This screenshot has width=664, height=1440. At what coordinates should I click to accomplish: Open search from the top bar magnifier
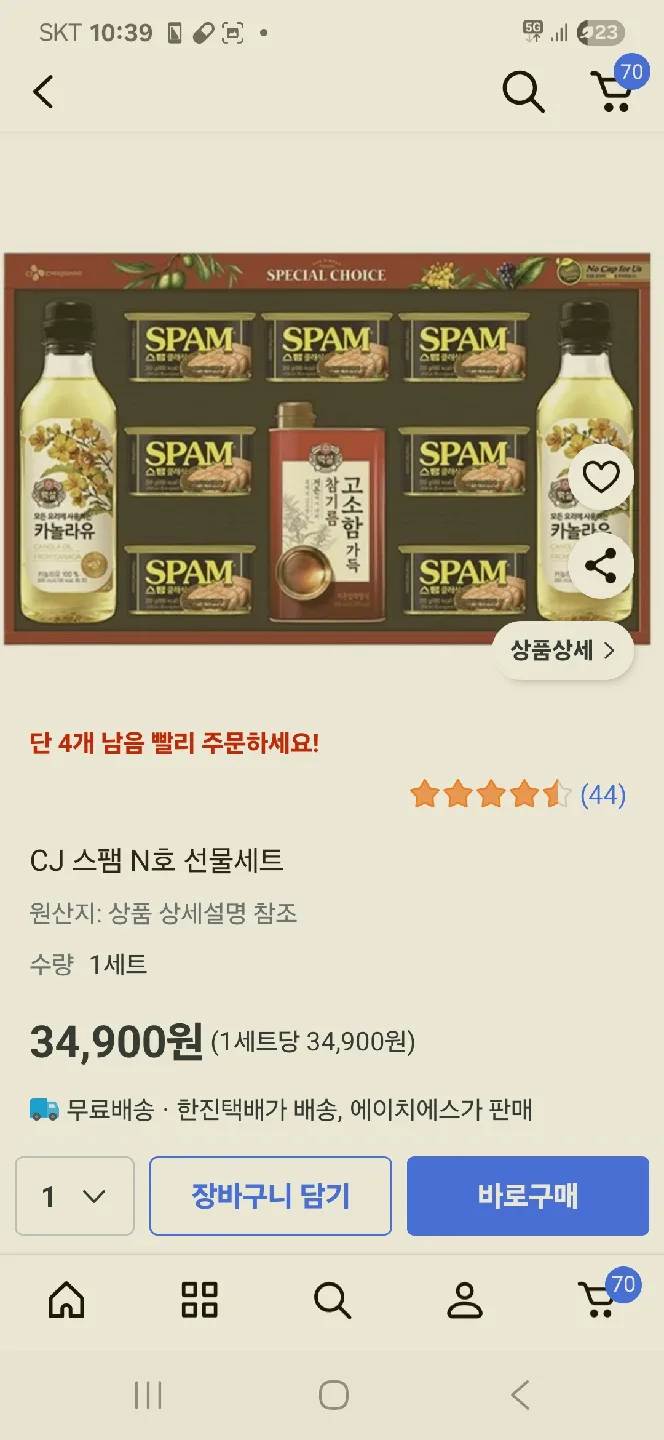(523, 92)
